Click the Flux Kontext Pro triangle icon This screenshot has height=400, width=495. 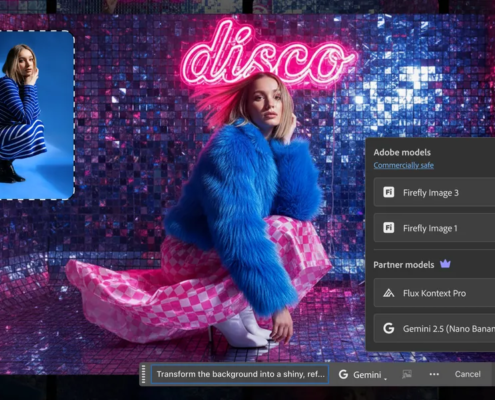[388, 293]
